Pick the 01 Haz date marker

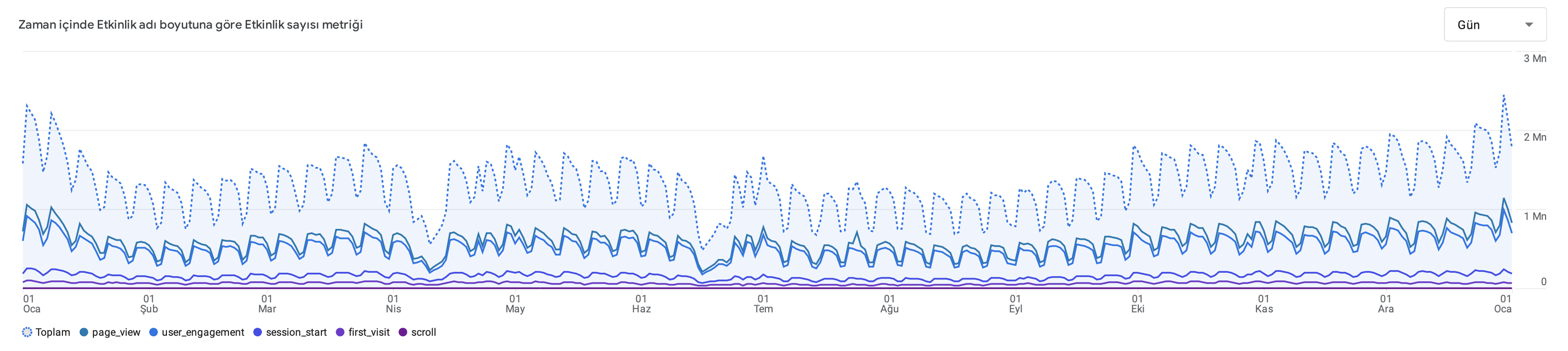pos(641,304)
